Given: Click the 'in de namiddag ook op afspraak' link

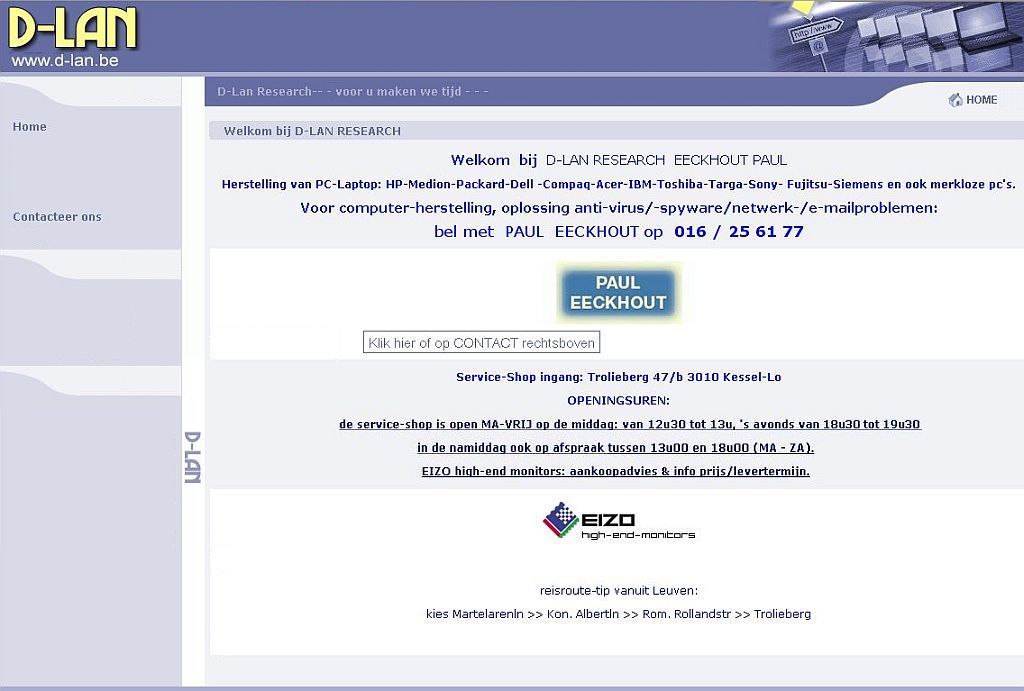Looking at the screenshot, I should pyautogui.click(x=615, y=447).
